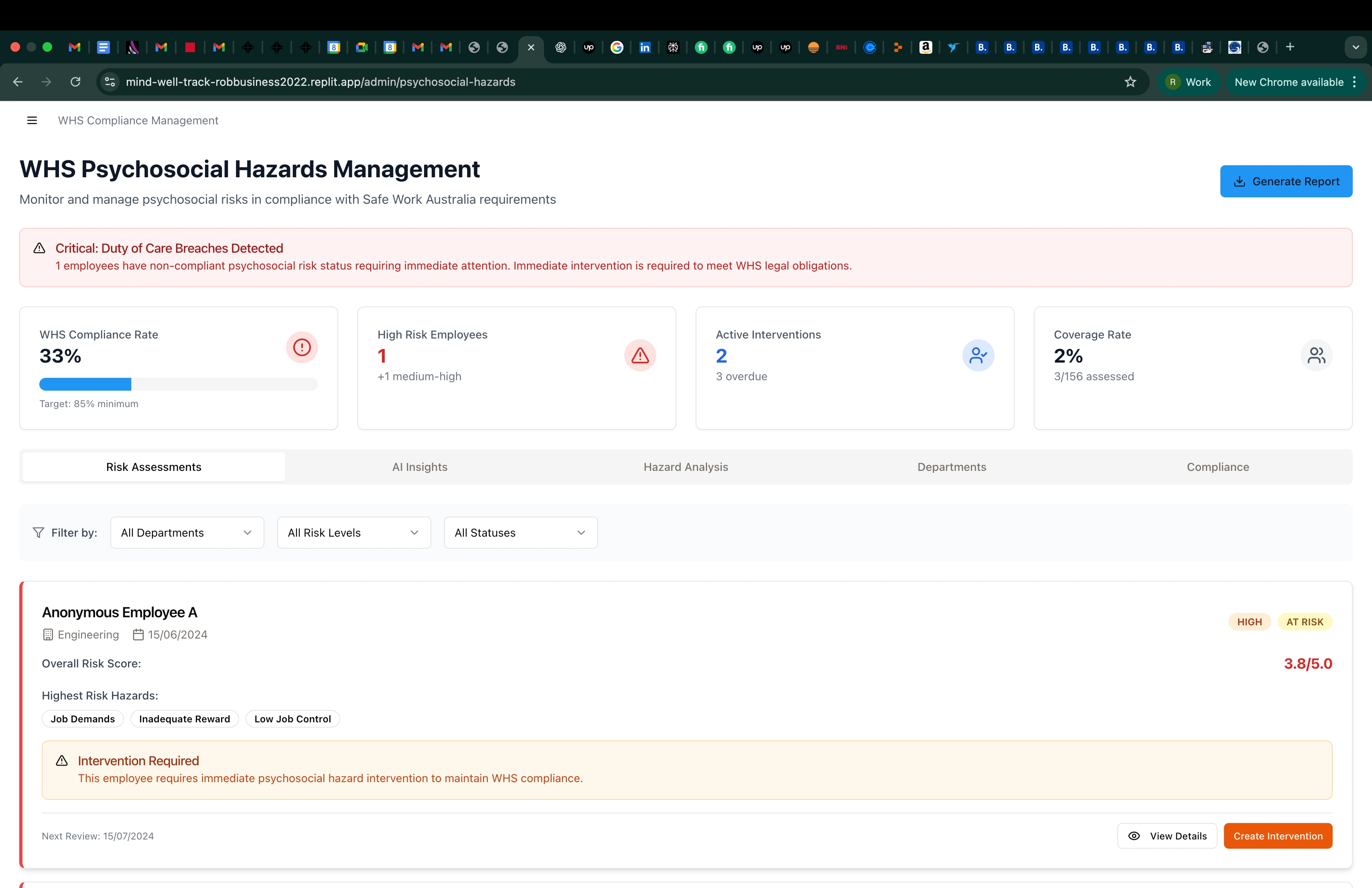The image size is (1372, 888).
Task: Click the Active Interventions user-check icon
Action: point(978,355)
